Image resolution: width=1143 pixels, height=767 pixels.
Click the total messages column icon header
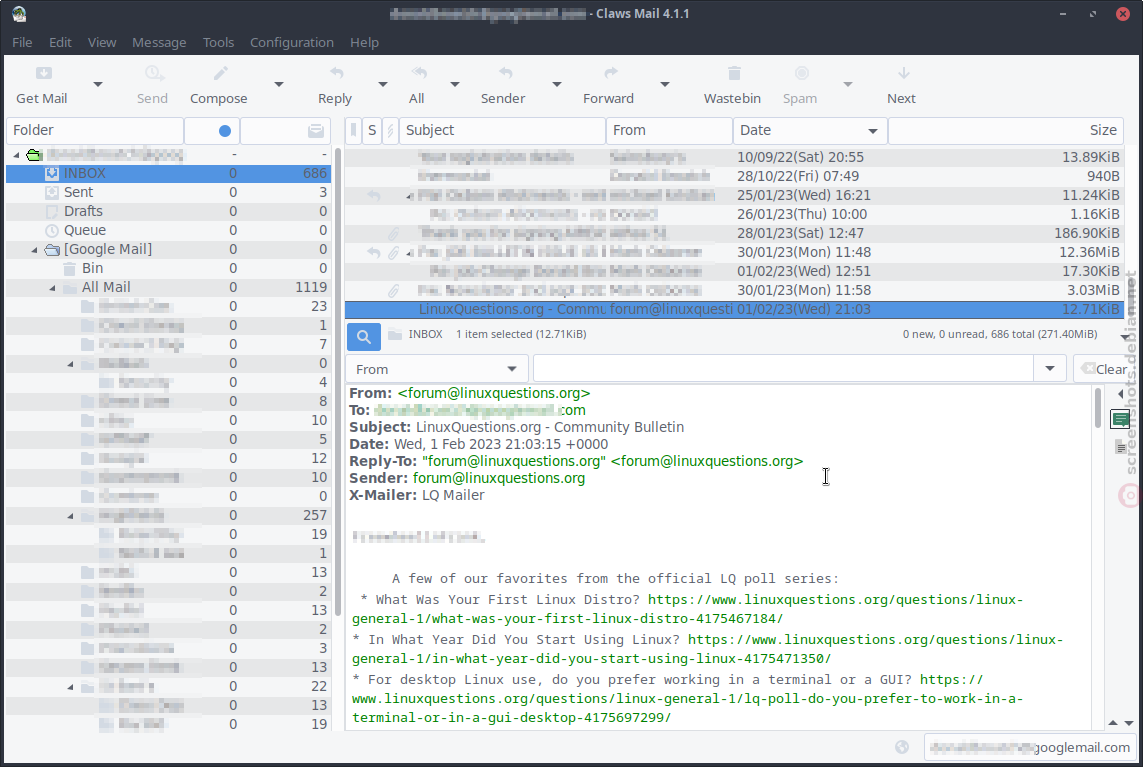316,131
